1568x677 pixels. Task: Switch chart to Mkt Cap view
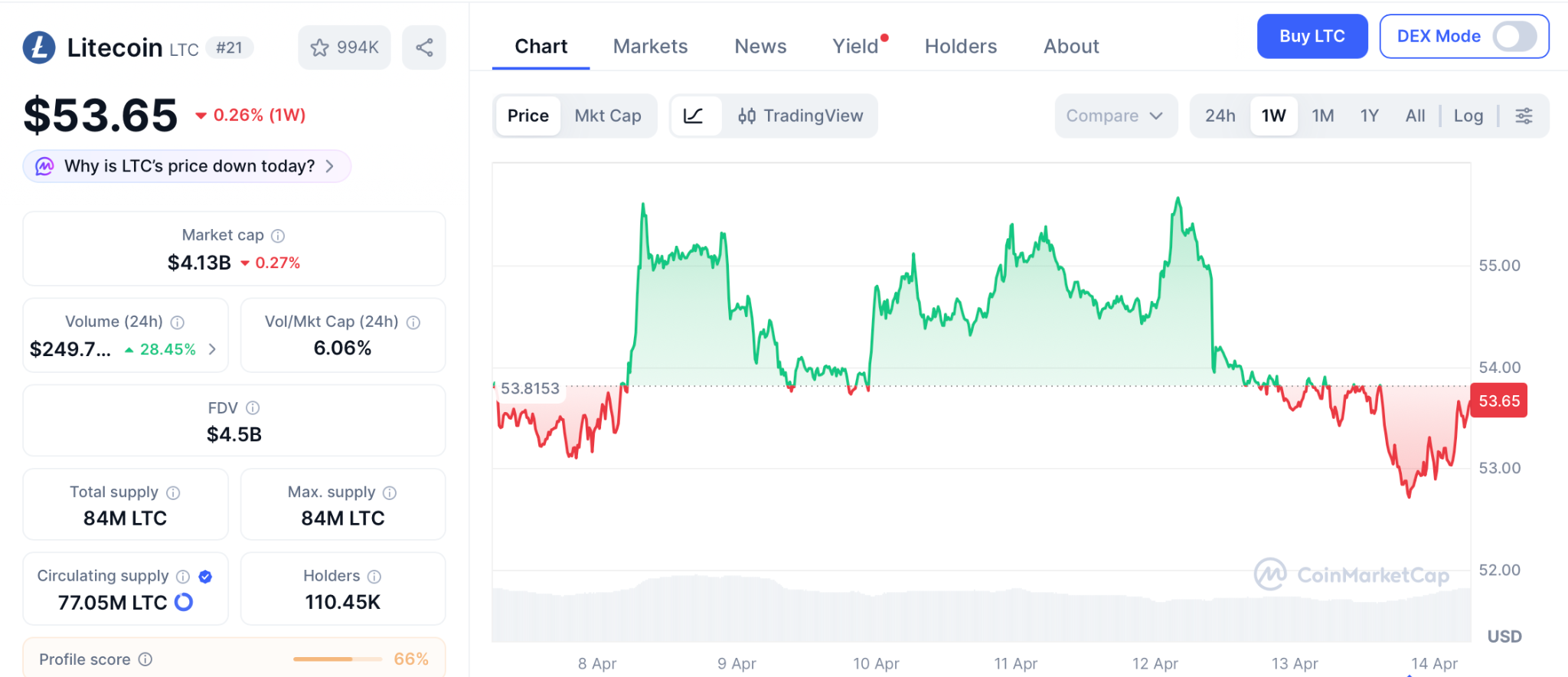(608, 116)
